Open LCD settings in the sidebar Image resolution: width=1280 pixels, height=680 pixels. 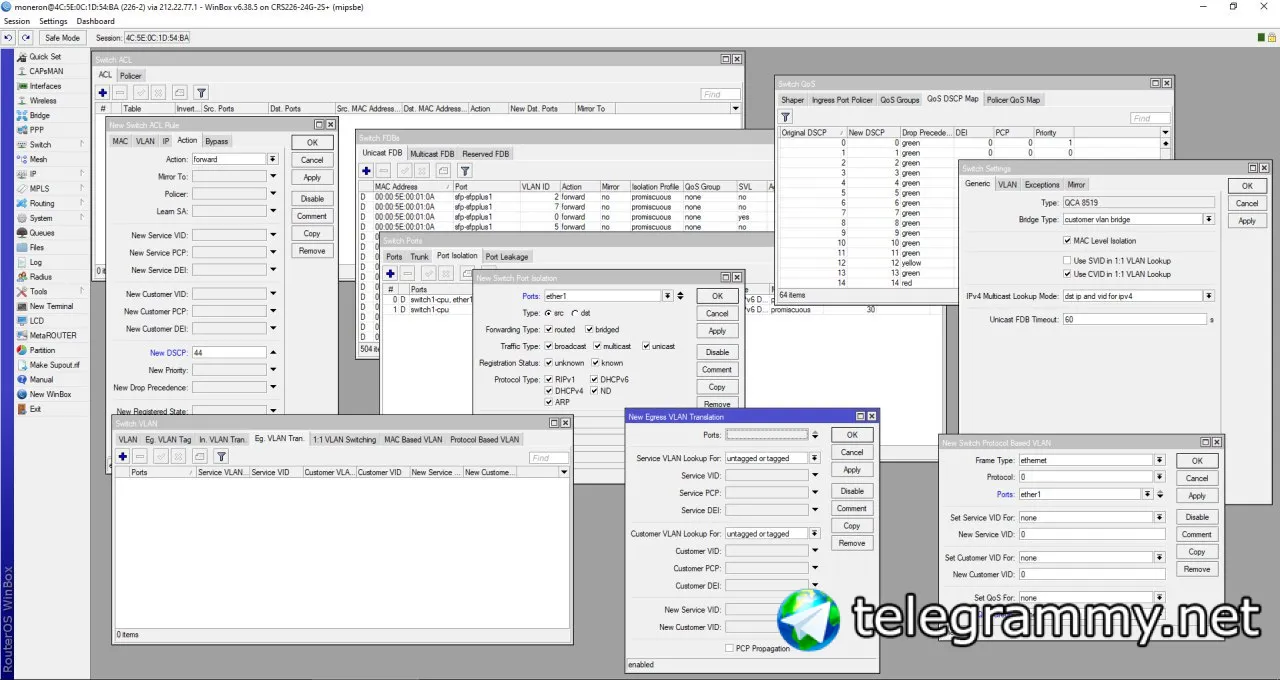(37, 321)
